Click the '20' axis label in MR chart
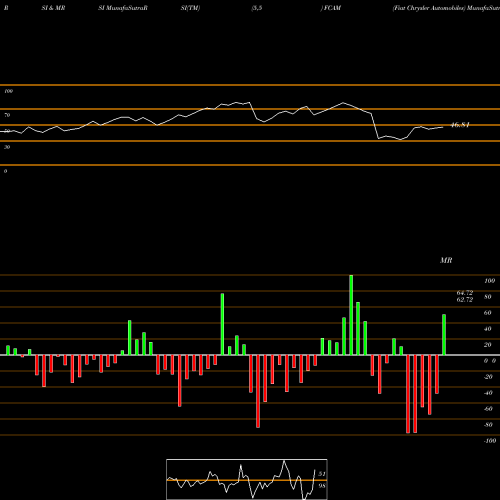The width and height of the screenshot is (500, 500). (488, 345)
